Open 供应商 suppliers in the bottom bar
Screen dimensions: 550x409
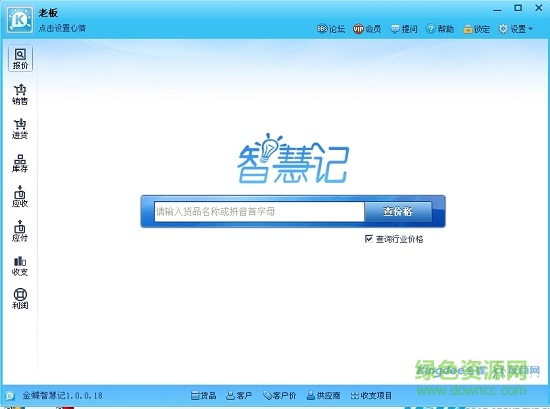coord(323,396)
